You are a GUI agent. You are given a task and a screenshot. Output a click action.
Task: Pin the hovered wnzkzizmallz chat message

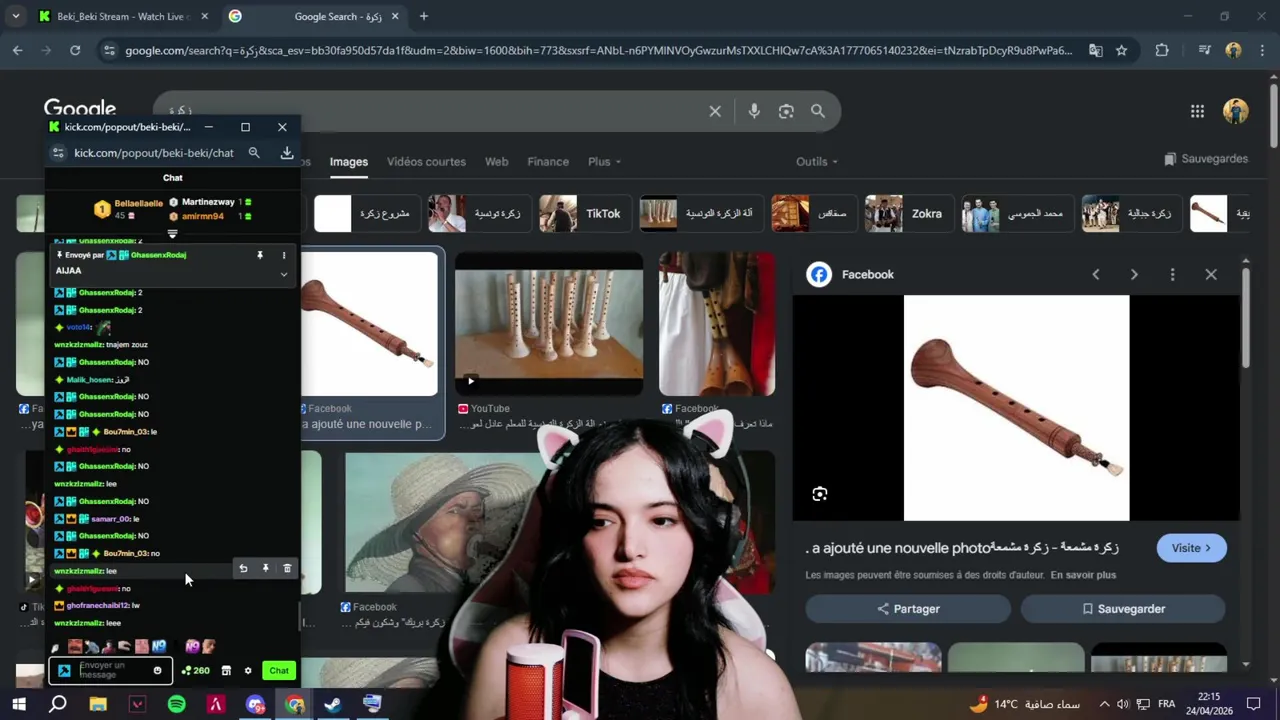(x=265, y=568)
